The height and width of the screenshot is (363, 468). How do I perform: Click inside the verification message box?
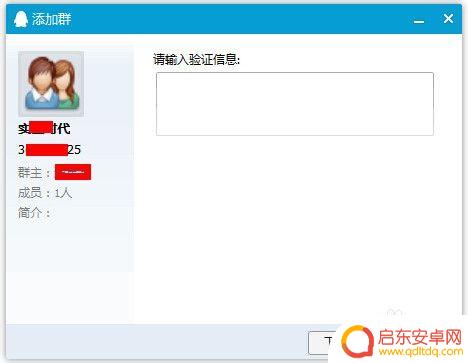[295, 104]
